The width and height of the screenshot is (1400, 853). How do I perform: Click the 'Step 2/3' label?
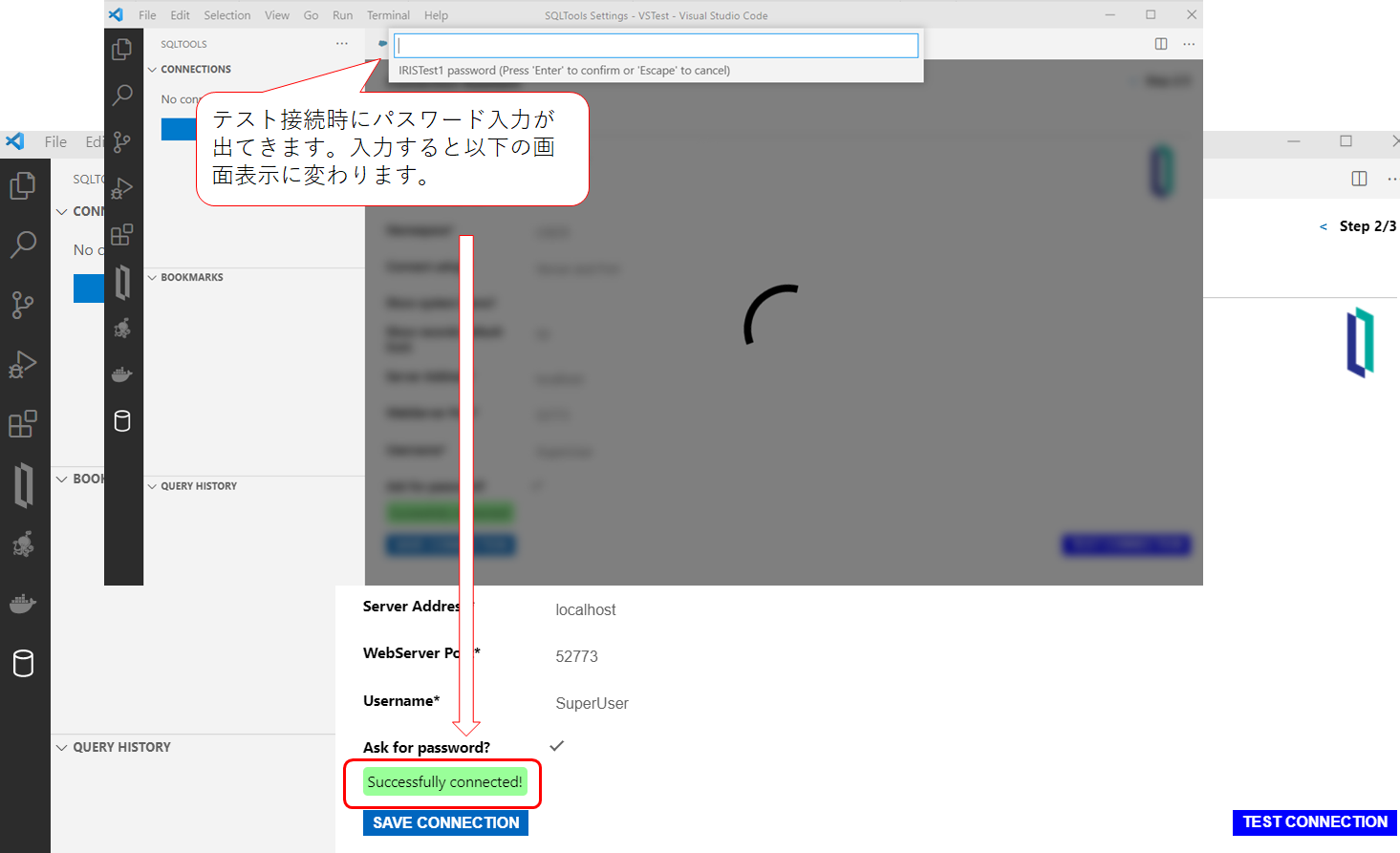click(x=1368, y=226)
